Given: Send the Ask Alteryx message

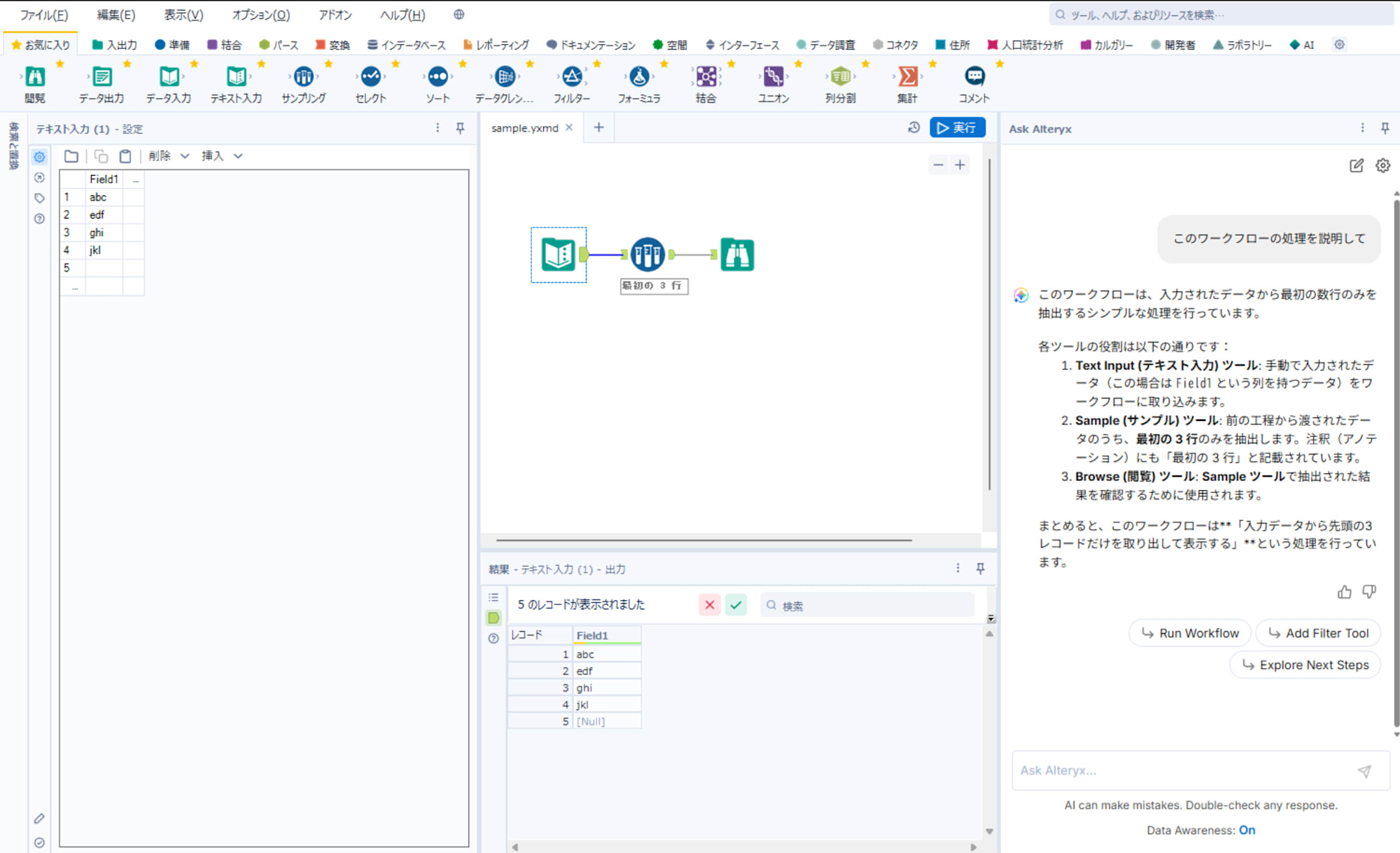Looking at the screenshot, I should click(x=1364, y=771).
